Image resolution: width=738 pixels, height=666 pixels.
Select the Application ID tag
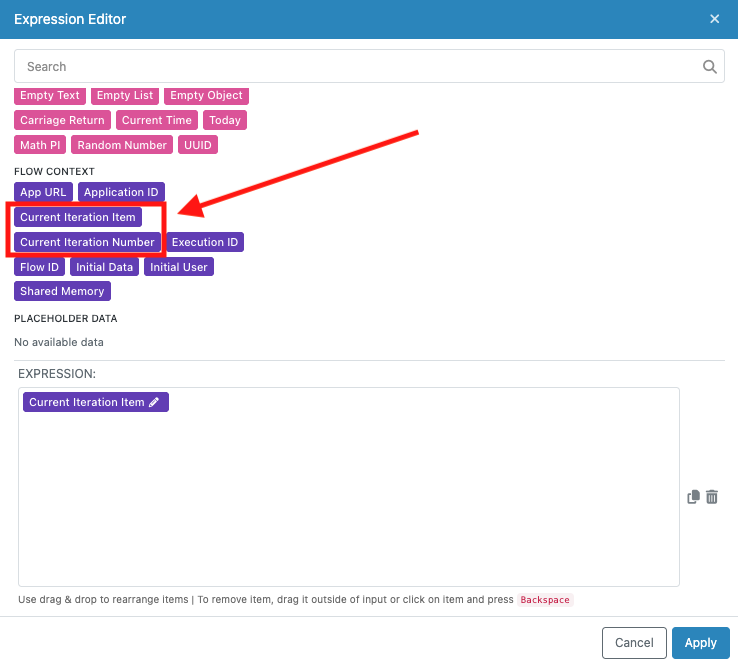pos(121,192)
